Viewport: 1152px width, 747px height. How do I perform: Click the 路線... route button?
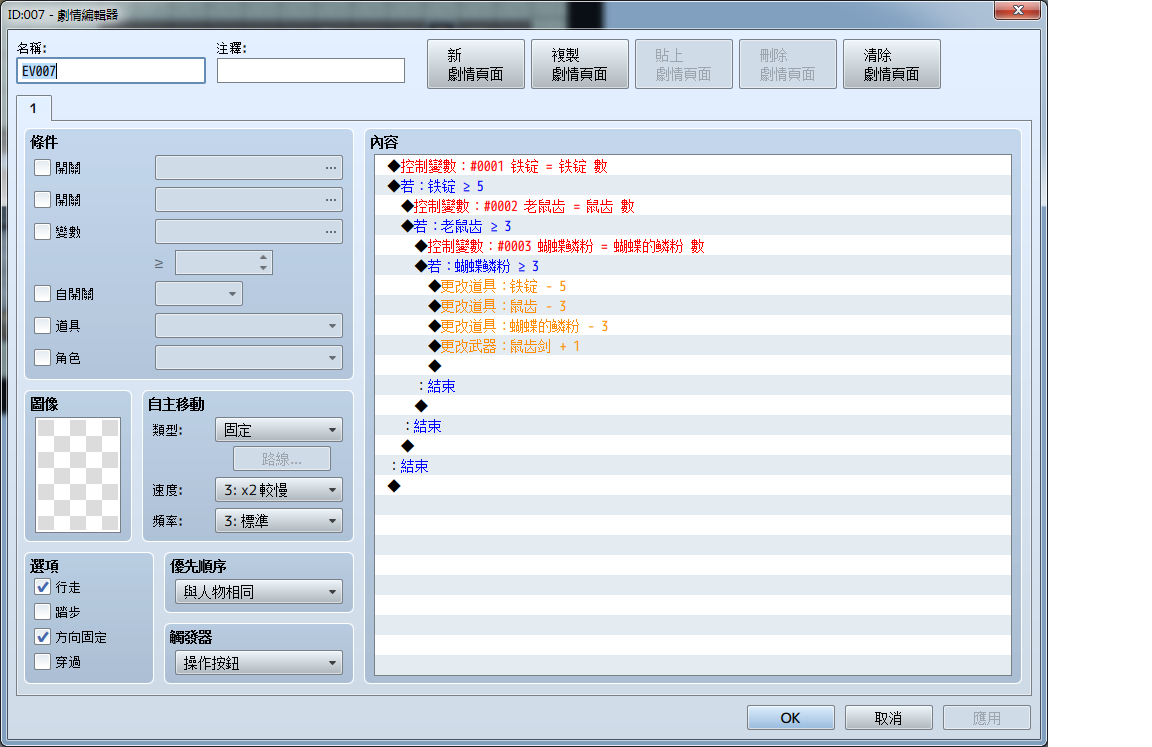[x=282, y=459]
